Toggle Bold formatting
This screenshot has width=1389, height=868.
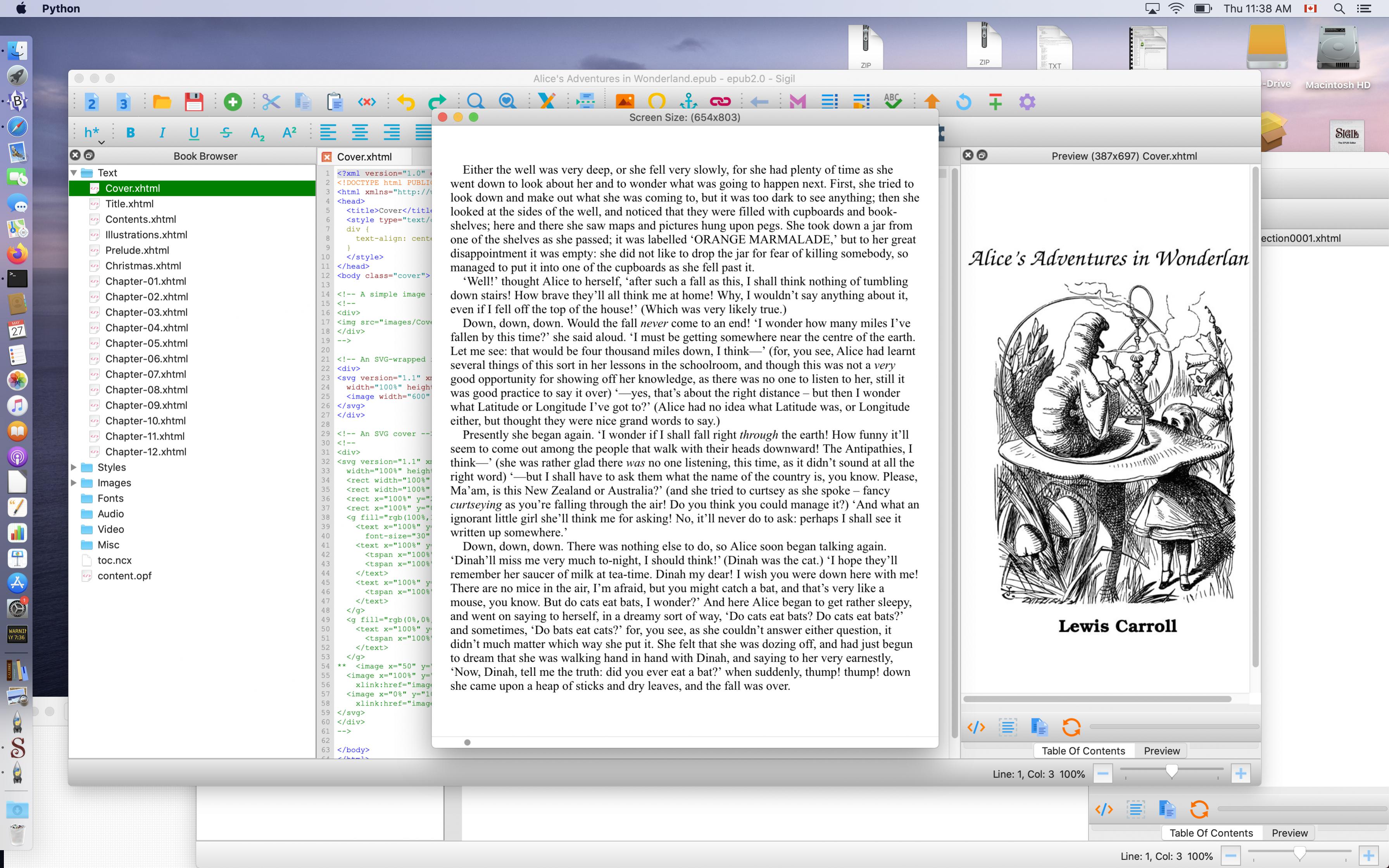130,133
